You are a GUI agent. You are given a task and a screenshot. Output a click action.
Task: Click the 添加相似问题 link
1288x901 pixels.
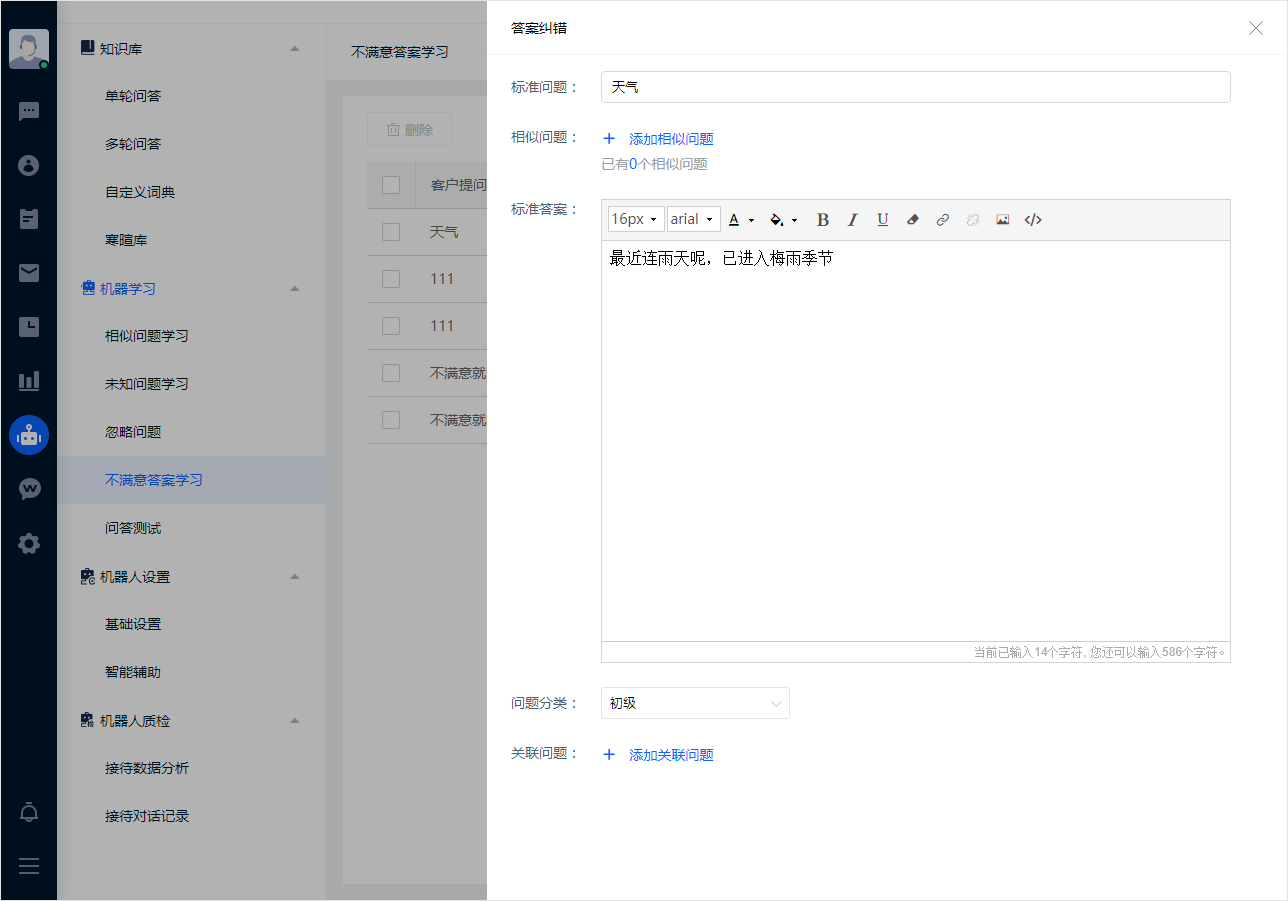(670, 139)
